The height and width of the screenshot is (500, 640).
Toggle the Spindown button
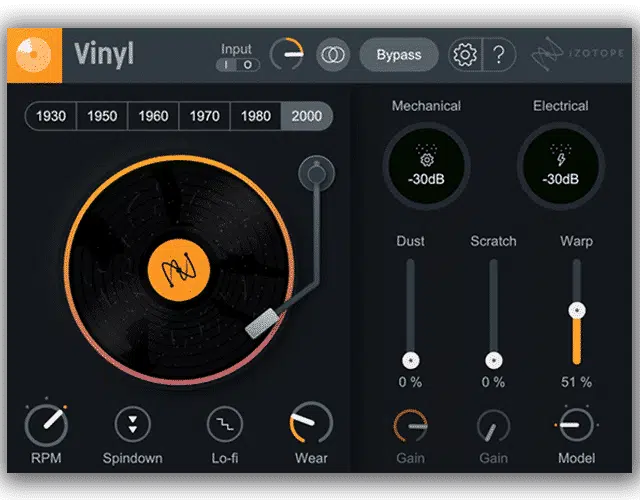click(x=133, y=424)
